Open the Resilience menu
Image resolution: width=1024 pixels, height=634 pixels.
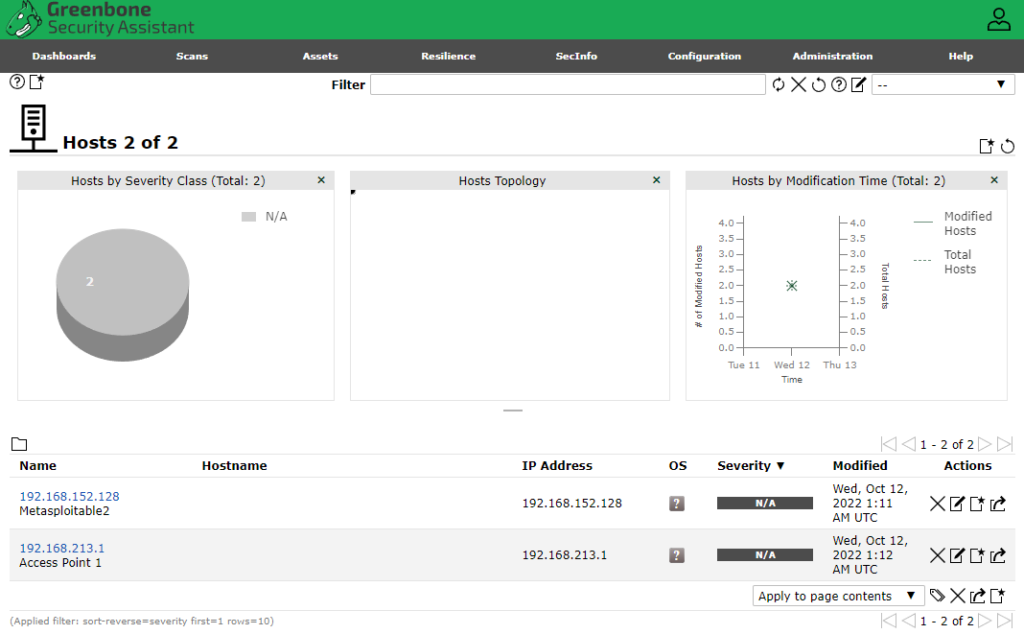point(448,56)
